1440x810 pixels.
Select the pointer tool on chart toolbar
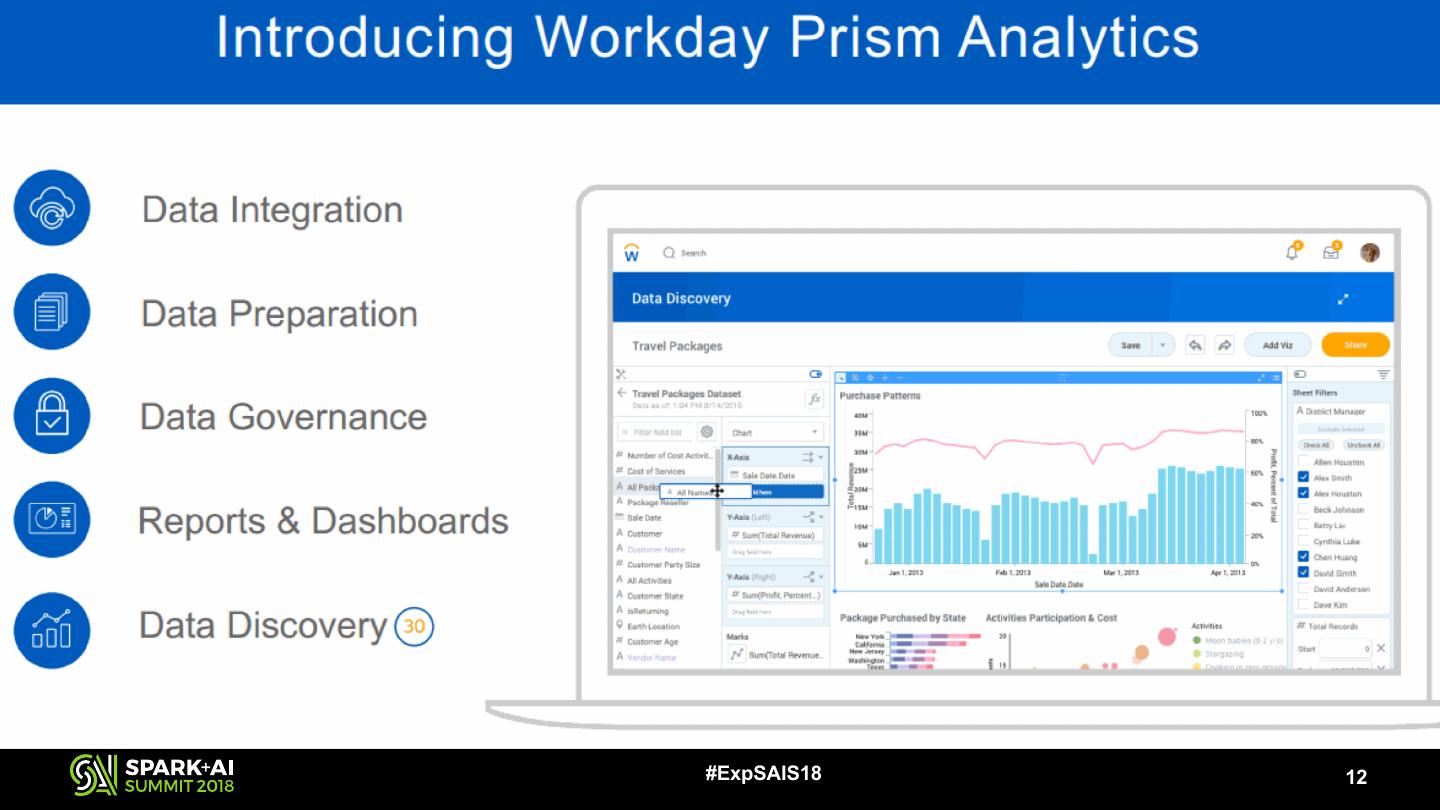pyautogui.click(x=841, y=377)
